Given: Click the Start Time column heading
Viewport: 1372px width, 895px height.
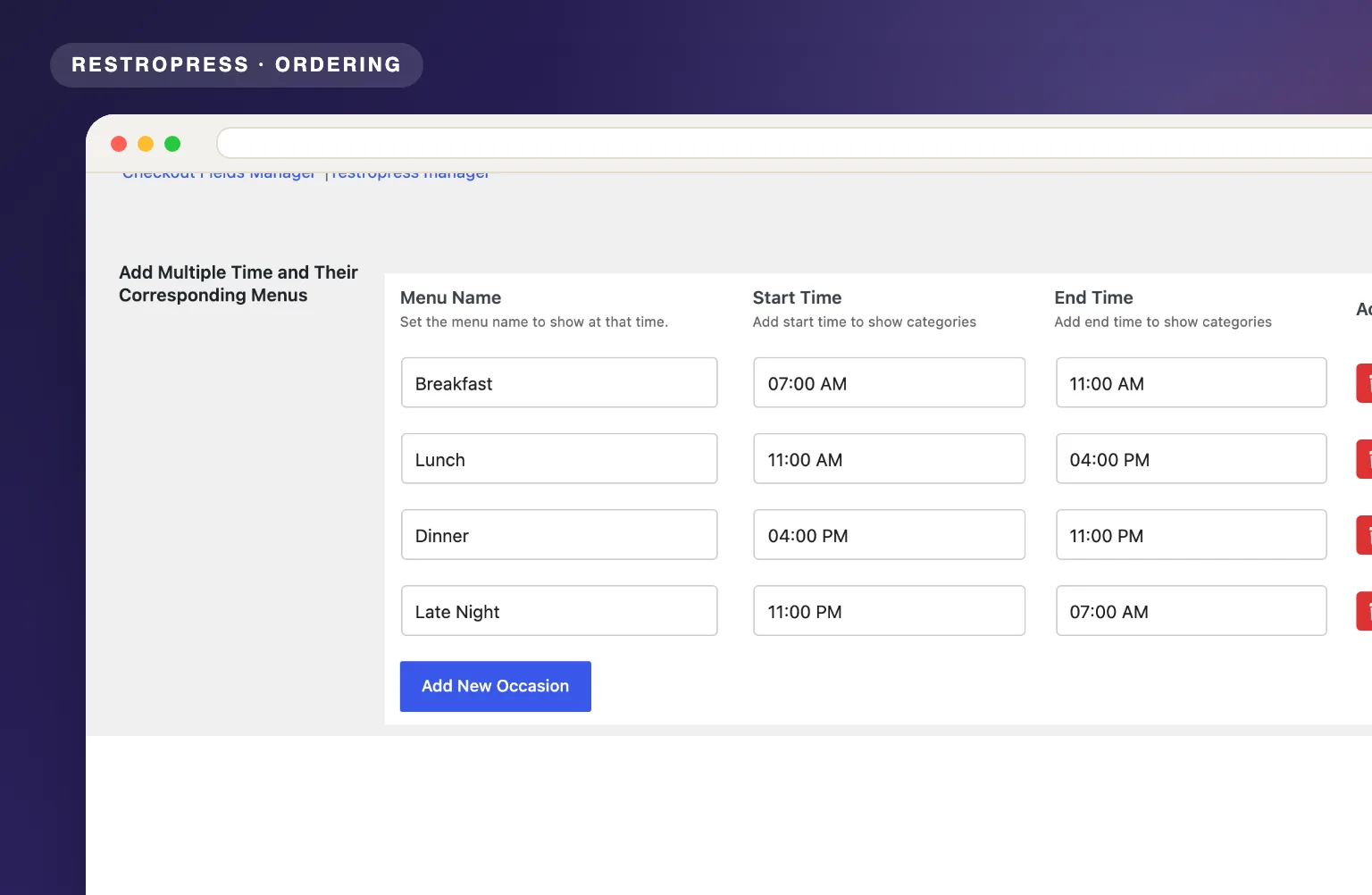Looking at the screenshot, I should click(x=797, y=297).
